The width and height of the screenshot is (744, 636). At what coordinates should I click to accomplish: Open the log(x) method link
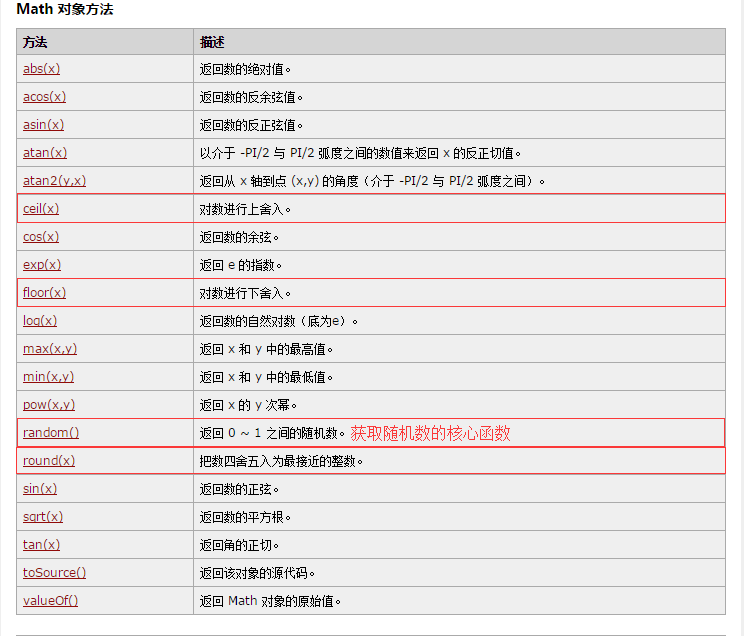click(40, 321)
